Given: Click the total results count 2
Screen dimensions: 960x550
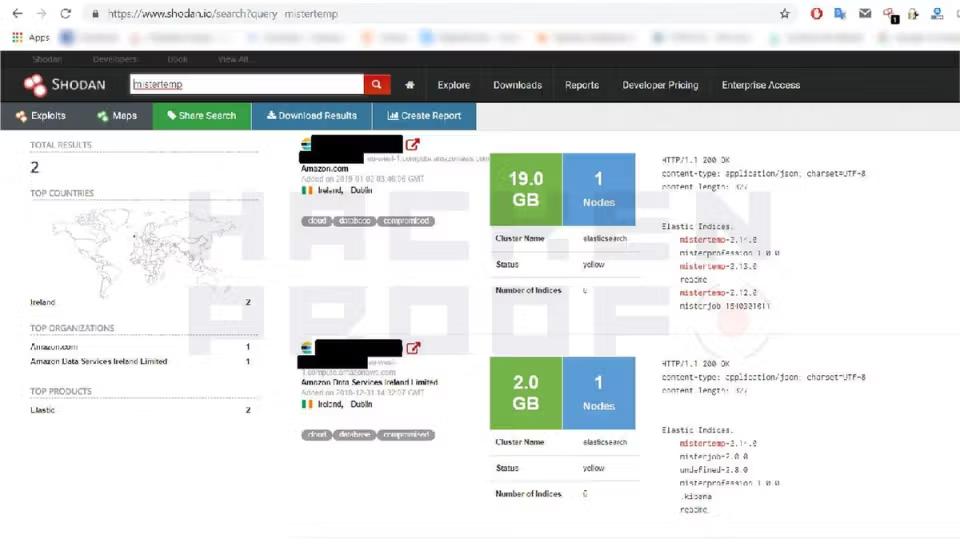Looking at the screenshot, I should [35, 167].
